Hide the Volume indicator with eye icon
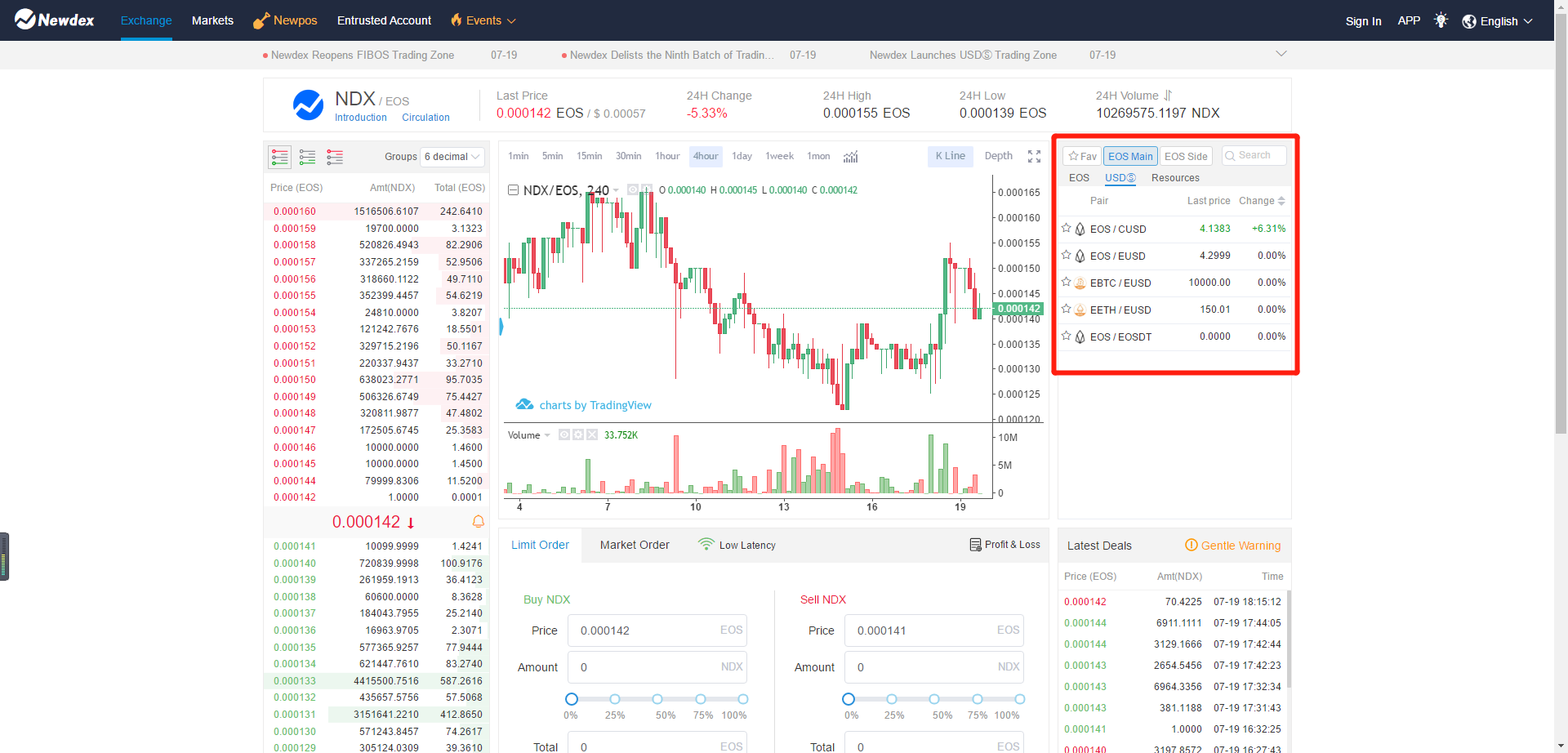The image size is (1568, 753). tap(563, 435)
